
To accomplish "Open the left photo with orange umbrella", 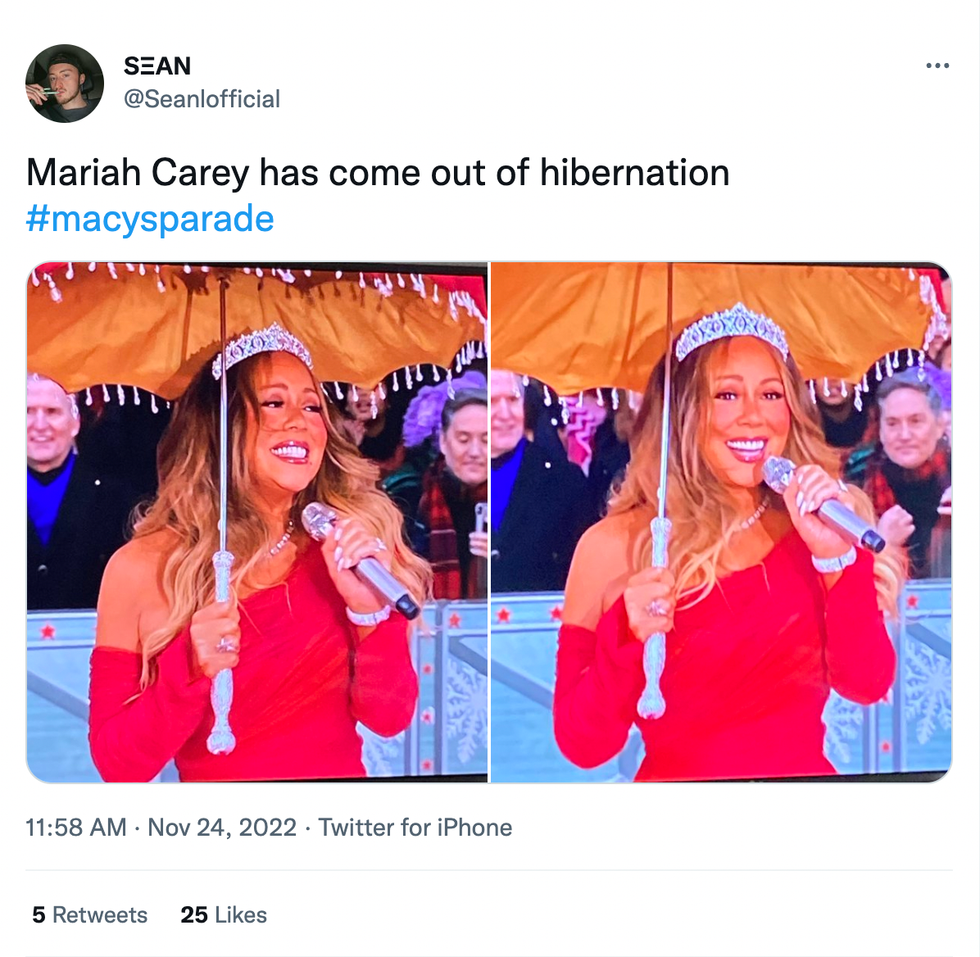I will (x=257, y=522).
